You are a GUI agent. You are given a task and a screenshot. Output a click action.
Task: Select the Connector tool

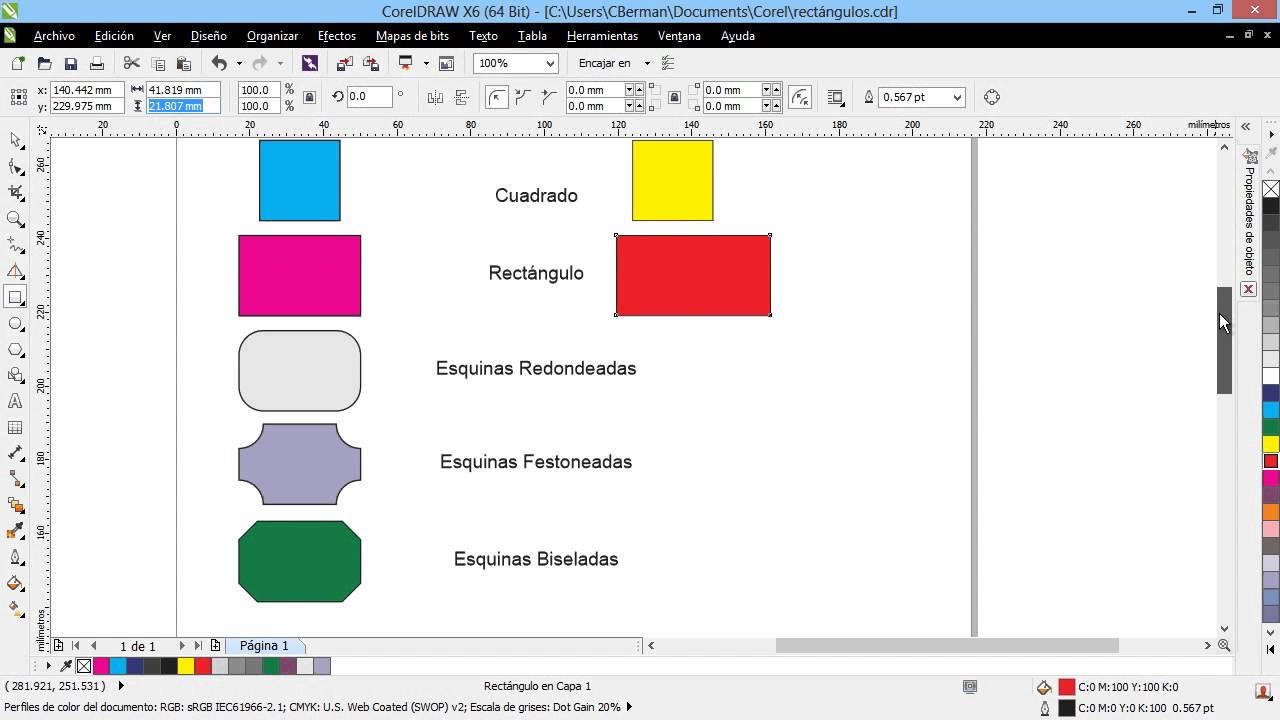tap(15, 479)
